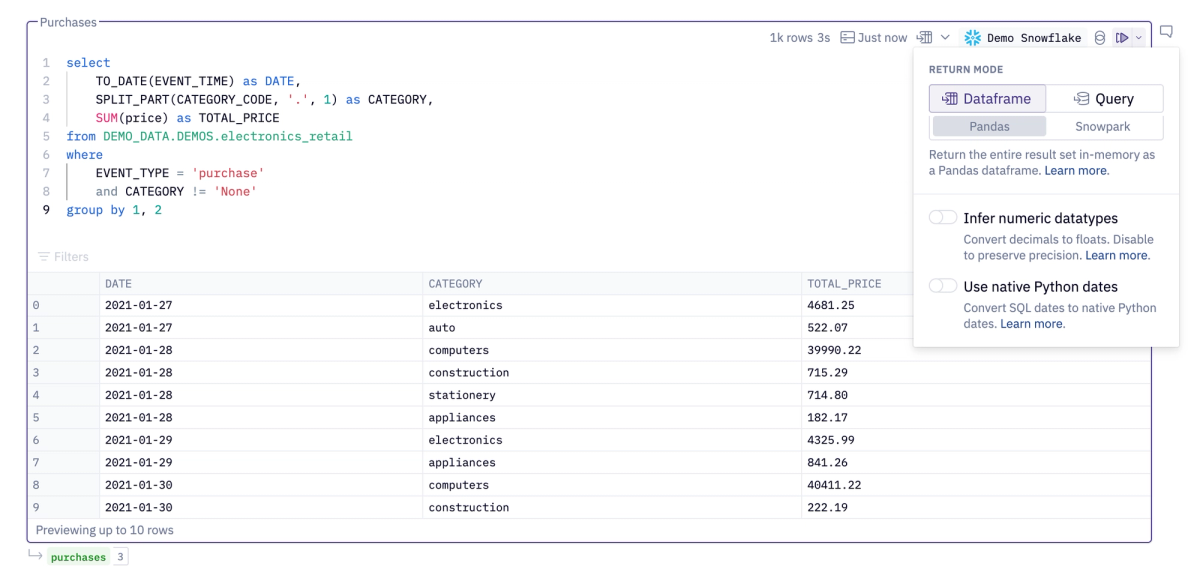1200x572 pixels.
Task: Click the Filters button above the table
Action: pos(62,257)
